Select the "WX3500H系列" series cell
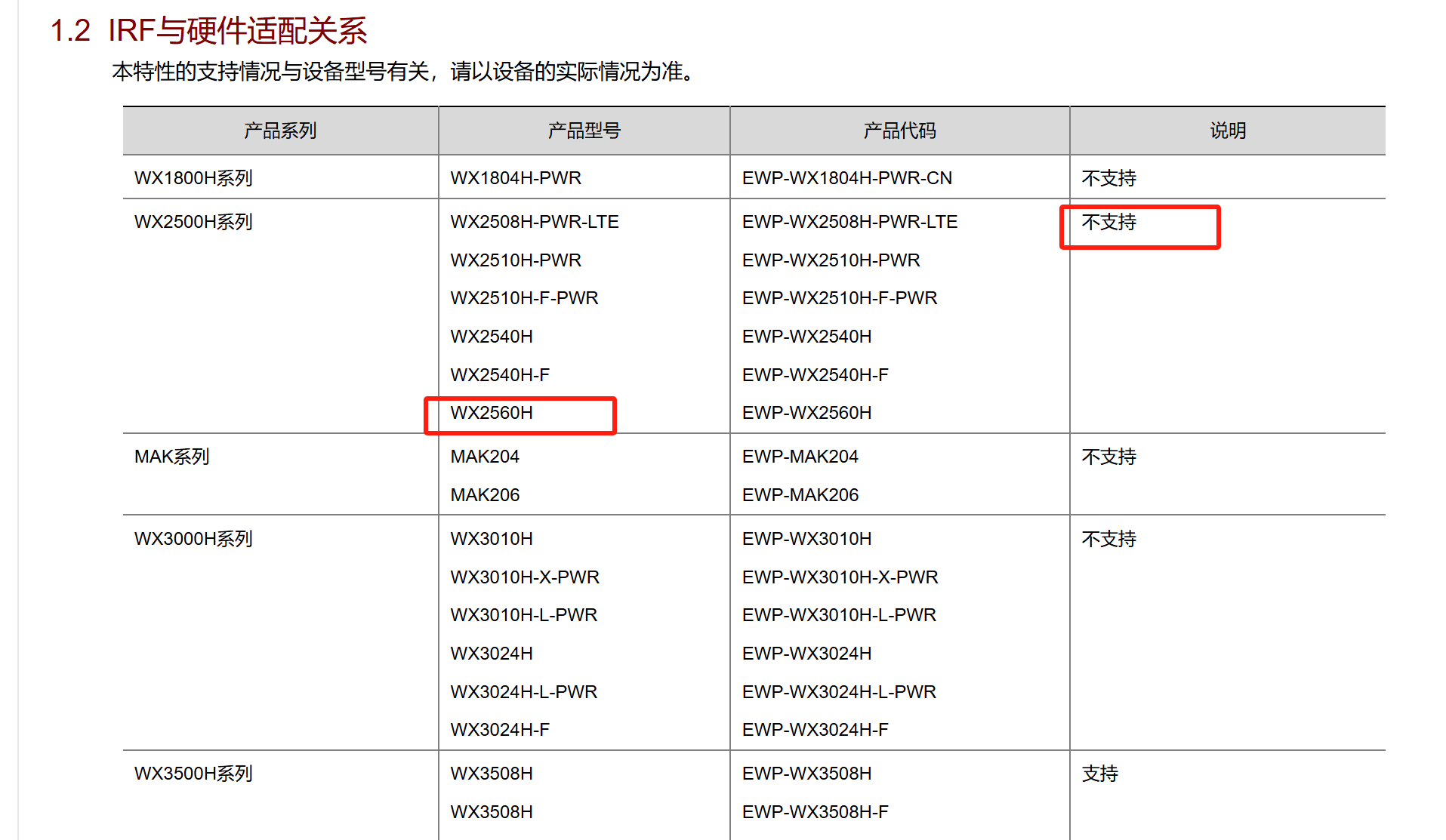The width and height of the screenshot is (1446, 840). point(193,774)
